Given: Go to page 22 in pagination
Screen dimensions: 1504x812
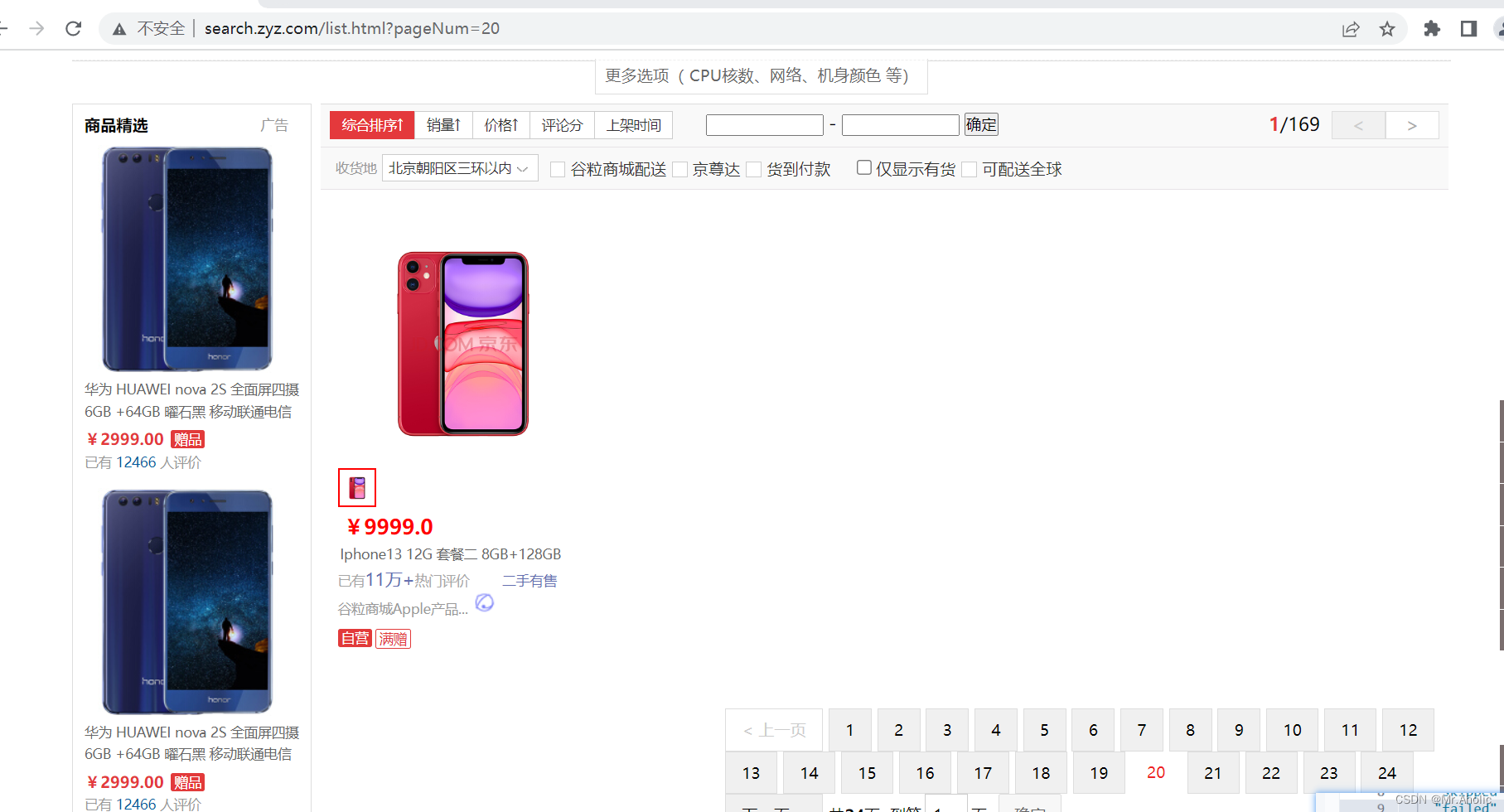Looking at the screenshot, I should coord(1271,773).
